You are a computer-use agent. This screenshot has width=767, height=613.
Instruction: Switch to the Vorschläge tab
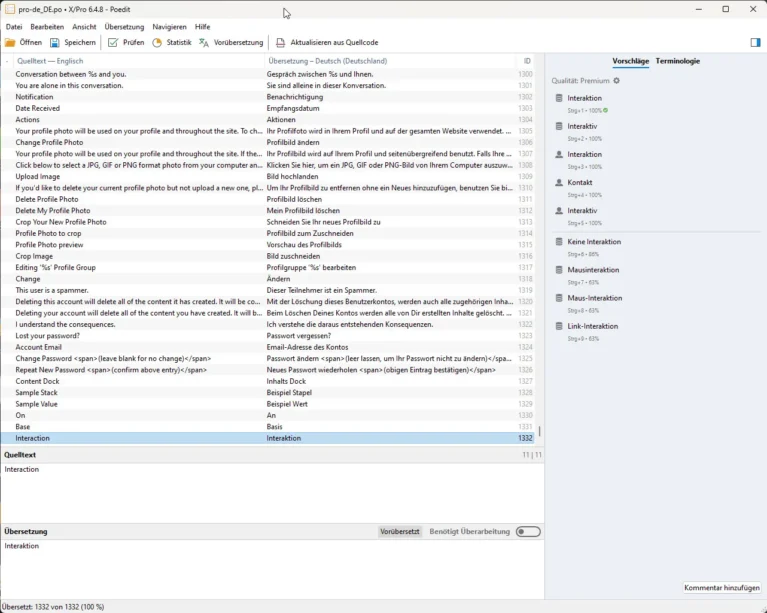[631, 61]
